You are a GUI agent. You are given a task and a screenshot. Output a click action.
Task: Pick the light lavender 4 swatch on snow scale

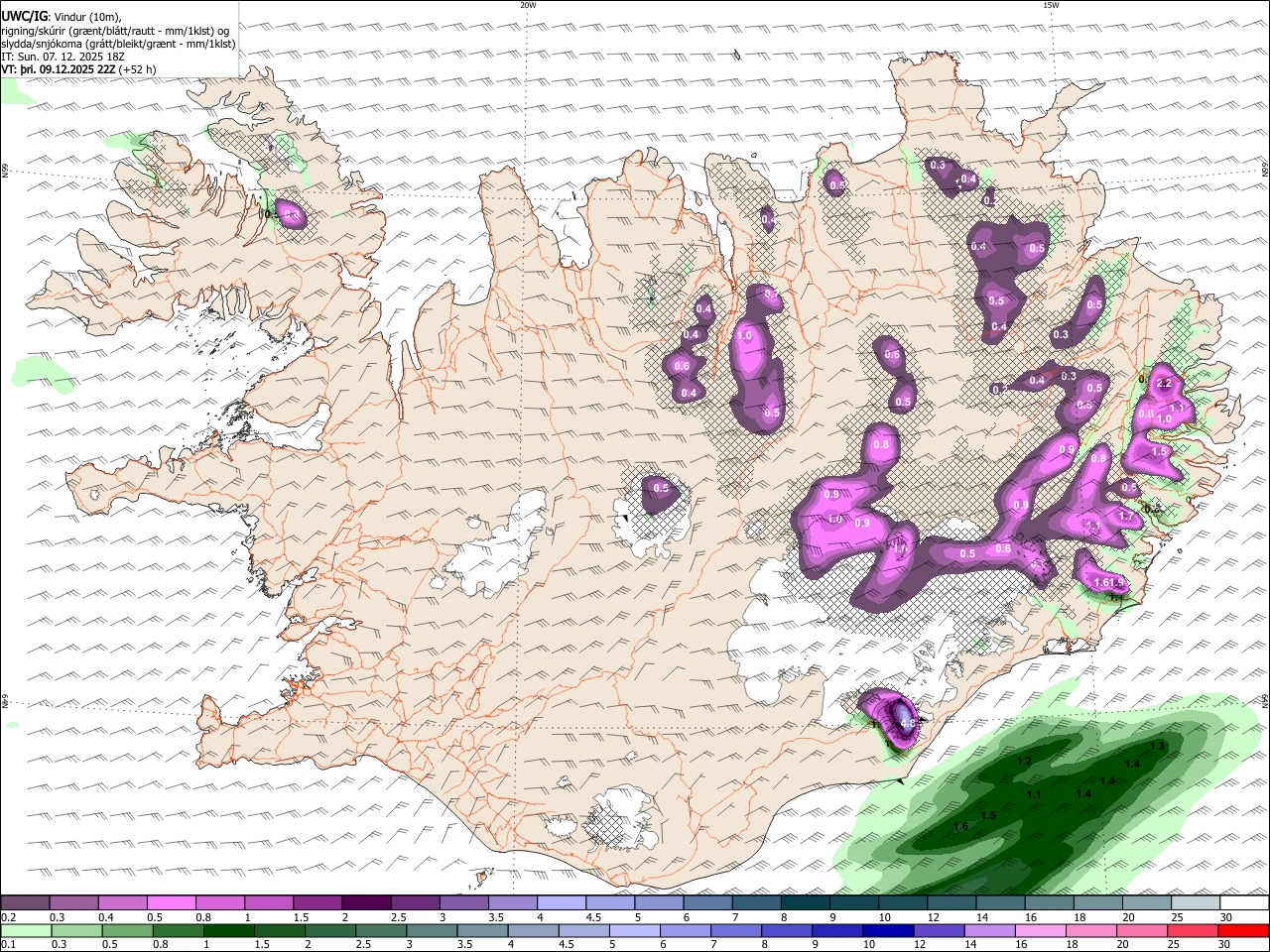[561, 903]
